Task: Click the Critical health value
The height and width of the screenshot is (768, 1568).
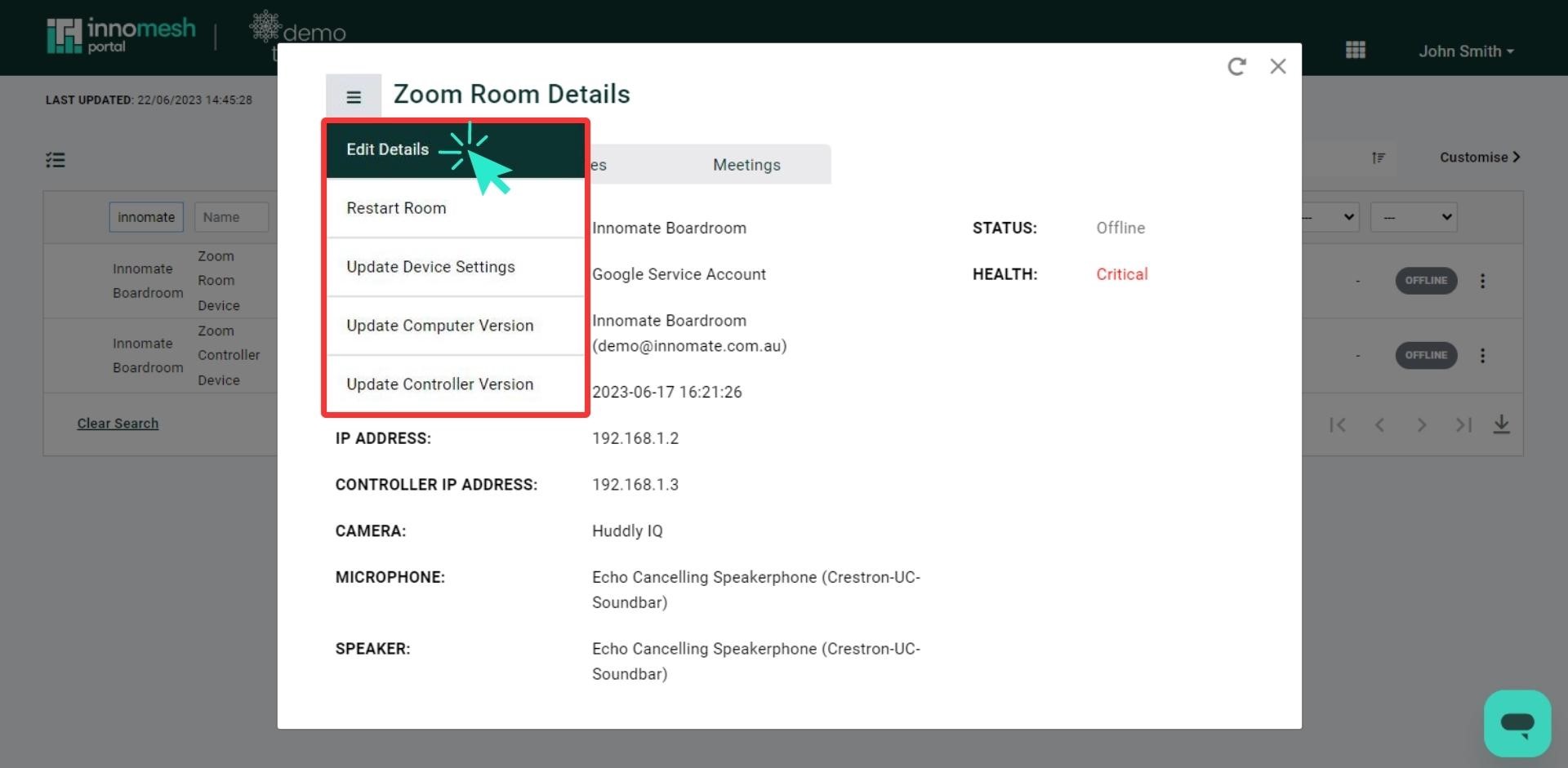Action: click(x=1121, y=274)
